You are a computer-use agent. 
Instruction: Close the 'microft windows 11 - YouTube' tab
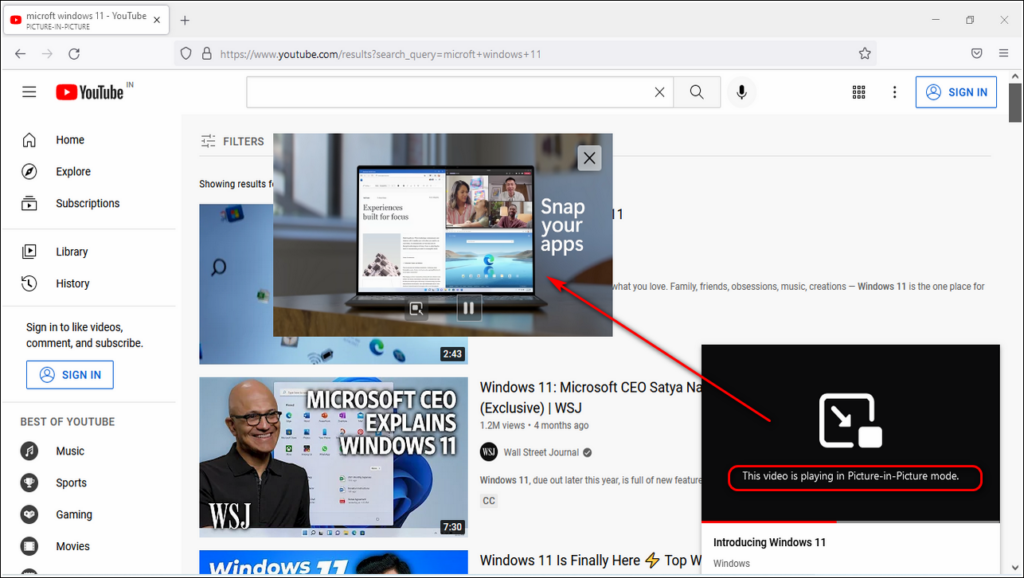click(x=157, y=20)
